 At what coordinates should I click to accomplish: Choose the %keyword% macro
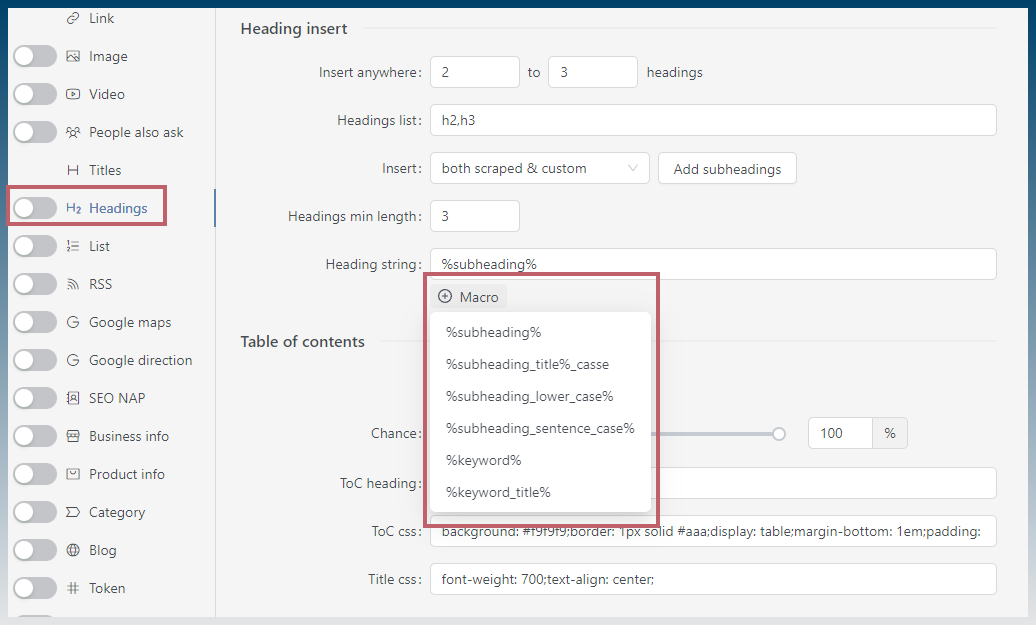[x=540, y=460]
